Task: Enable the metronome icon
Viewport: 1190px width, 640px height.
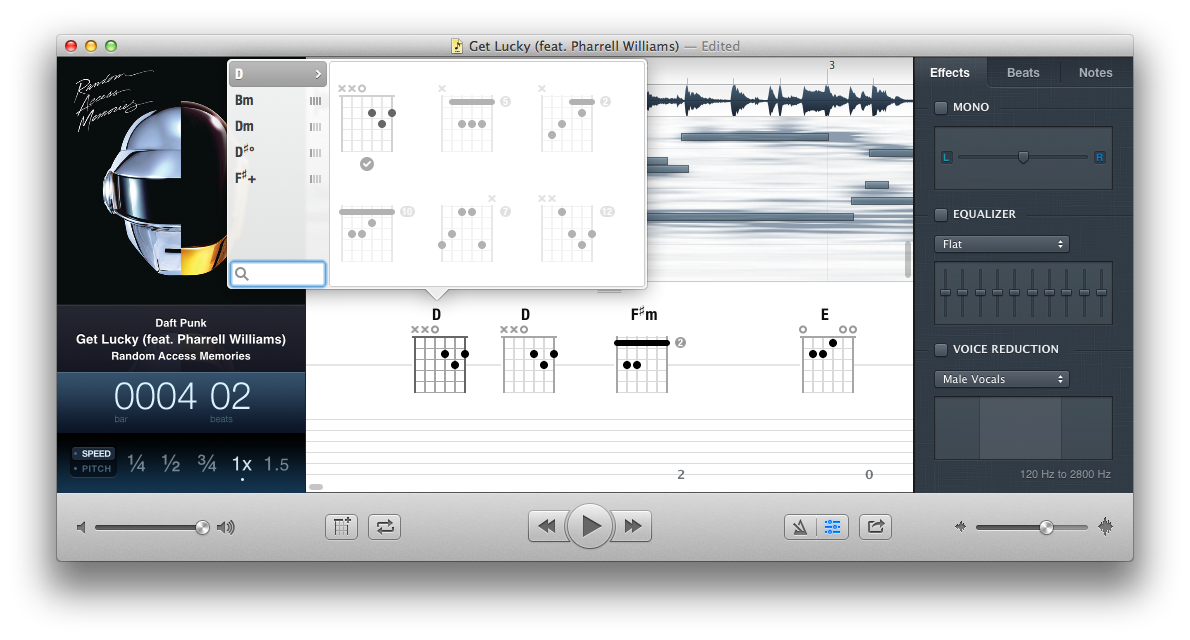Action: (x=800, y=527)
